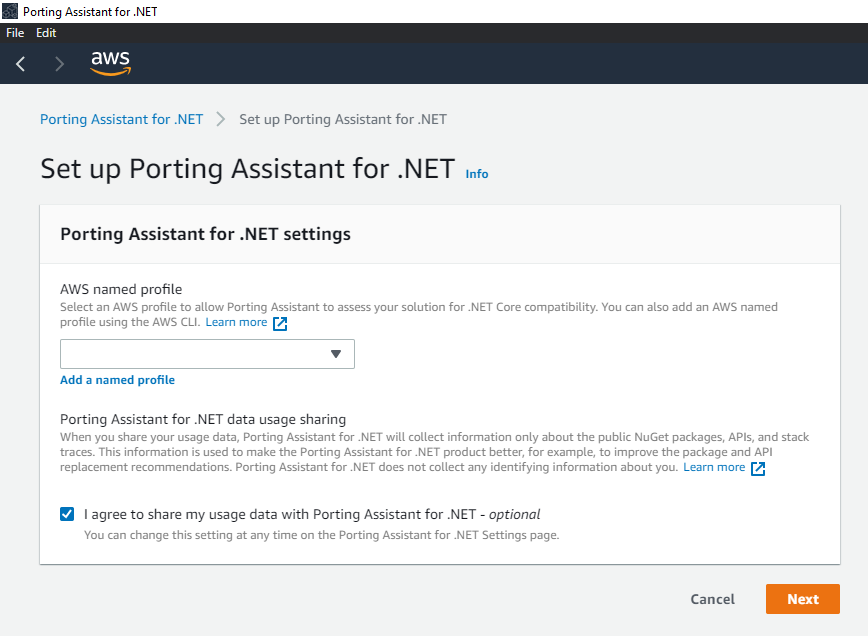Uncheck the usage data sharing agreement

click(66, 513)
